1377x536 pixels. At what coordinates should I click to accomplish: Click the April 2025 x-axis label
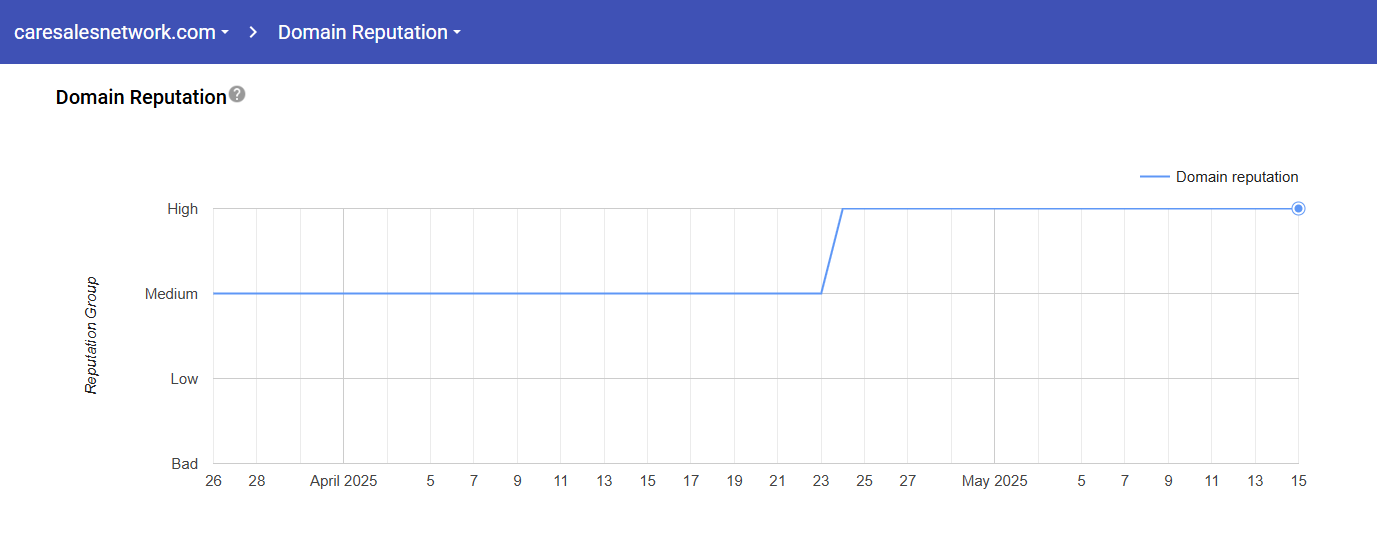343,481
